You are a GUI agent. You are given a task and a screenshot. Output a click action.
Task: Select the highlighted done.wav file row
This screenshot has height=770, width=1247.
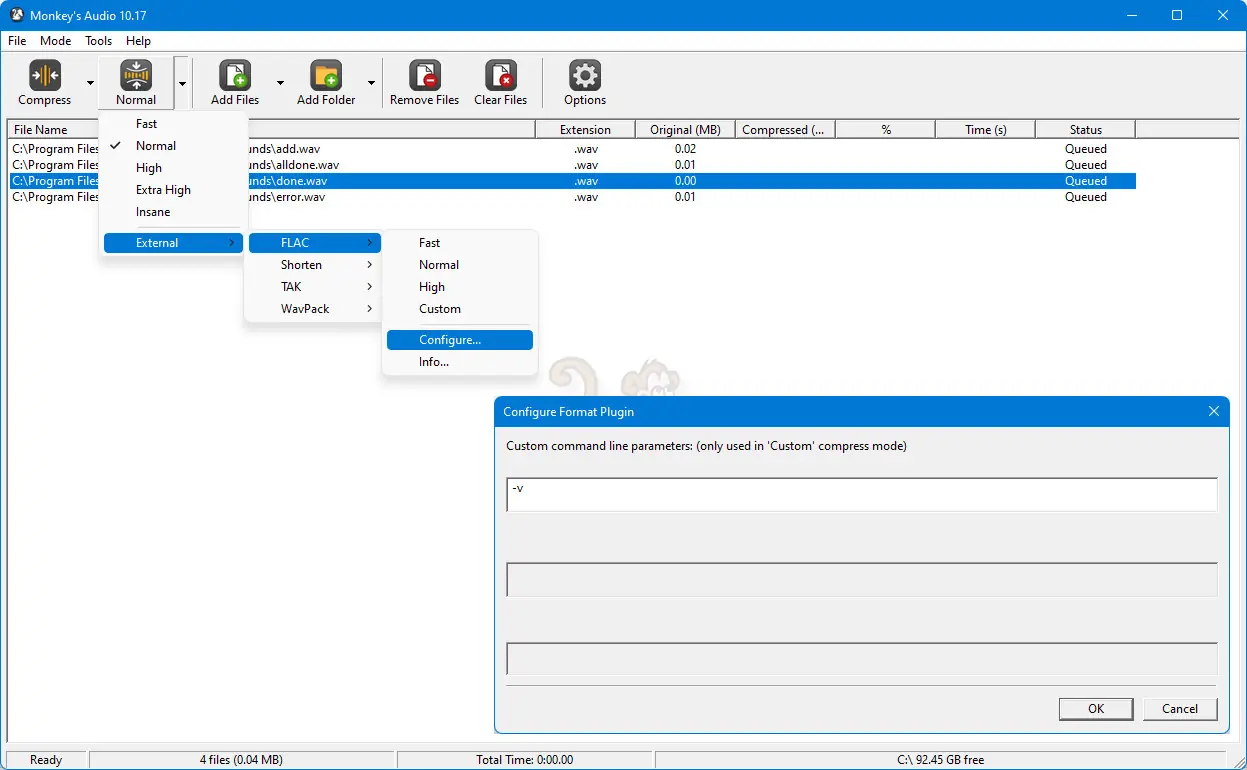click(572, 181)
